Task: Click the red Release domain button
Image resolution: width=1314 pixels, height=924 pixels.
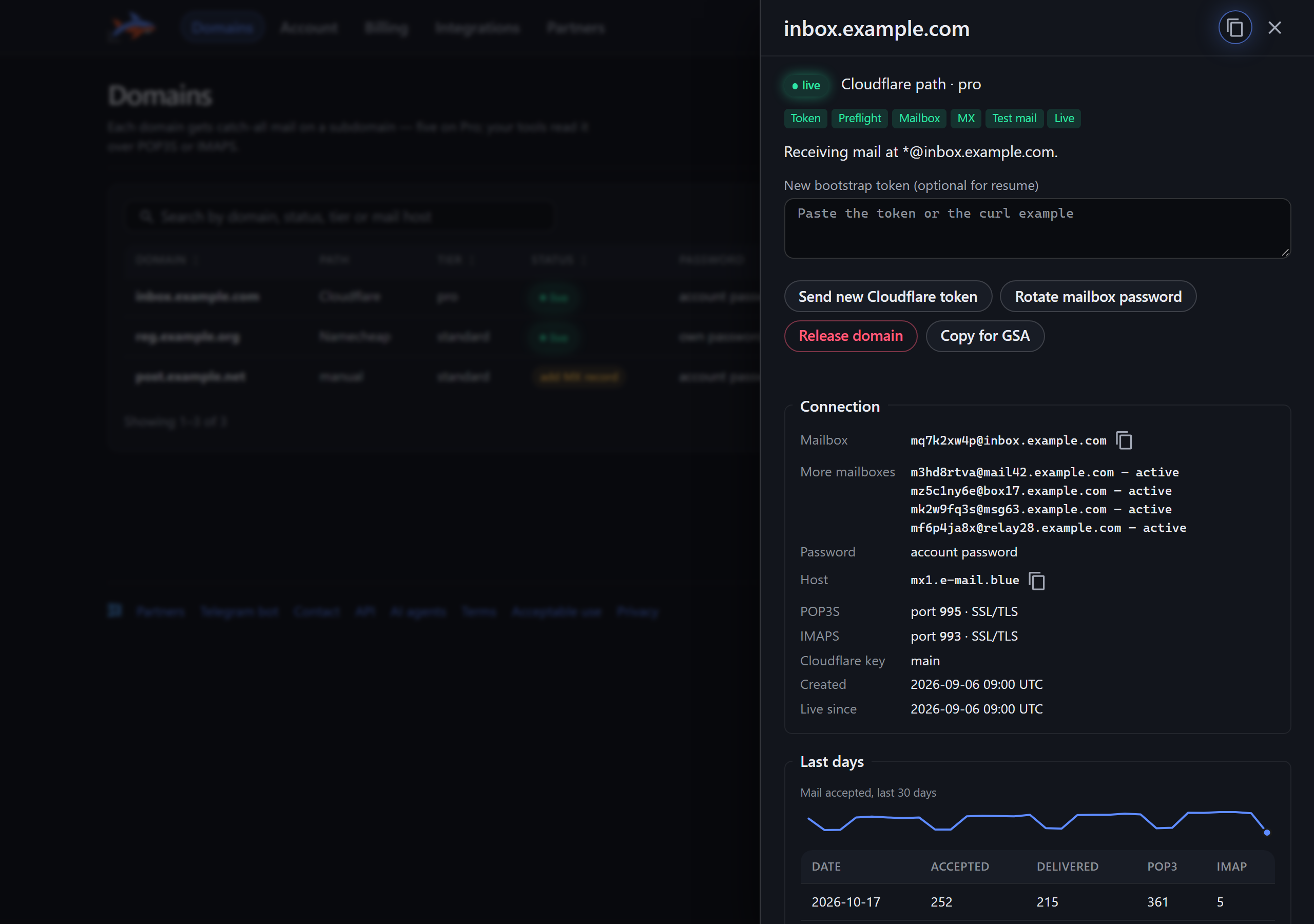Action: click(851, 336)
